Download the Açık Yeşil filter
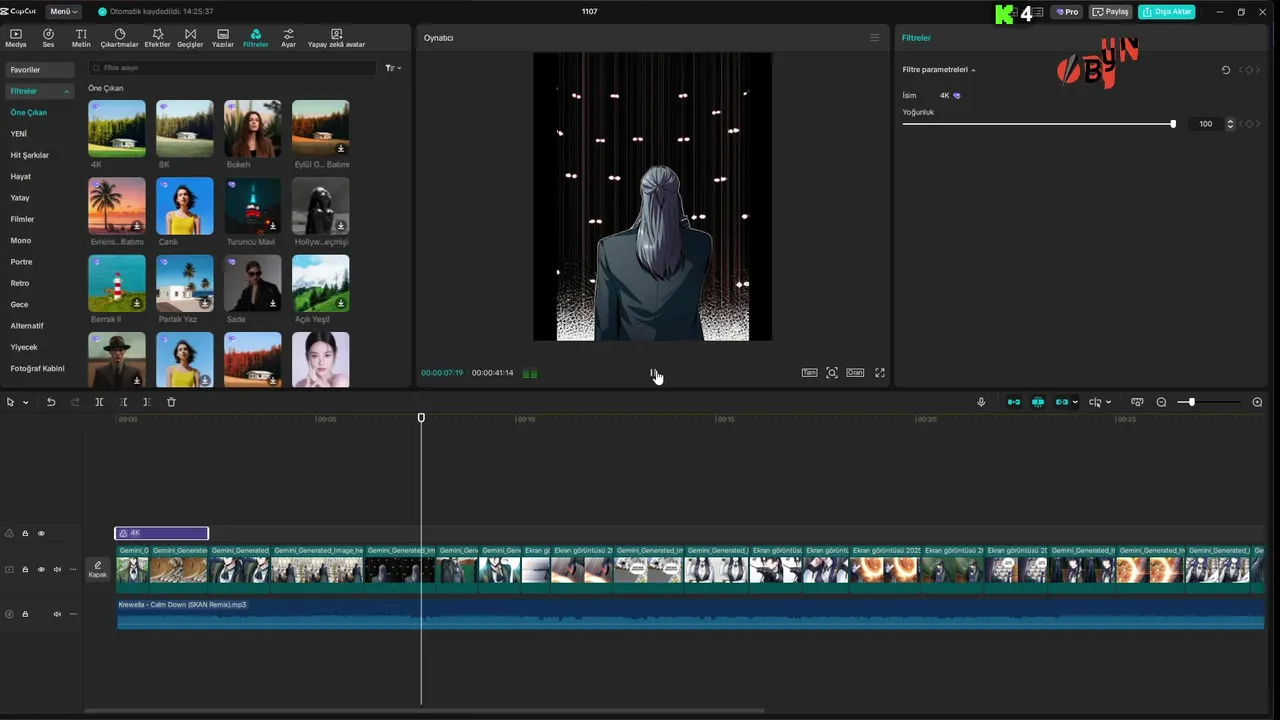The image size is (1280, 720). [341, 303]
